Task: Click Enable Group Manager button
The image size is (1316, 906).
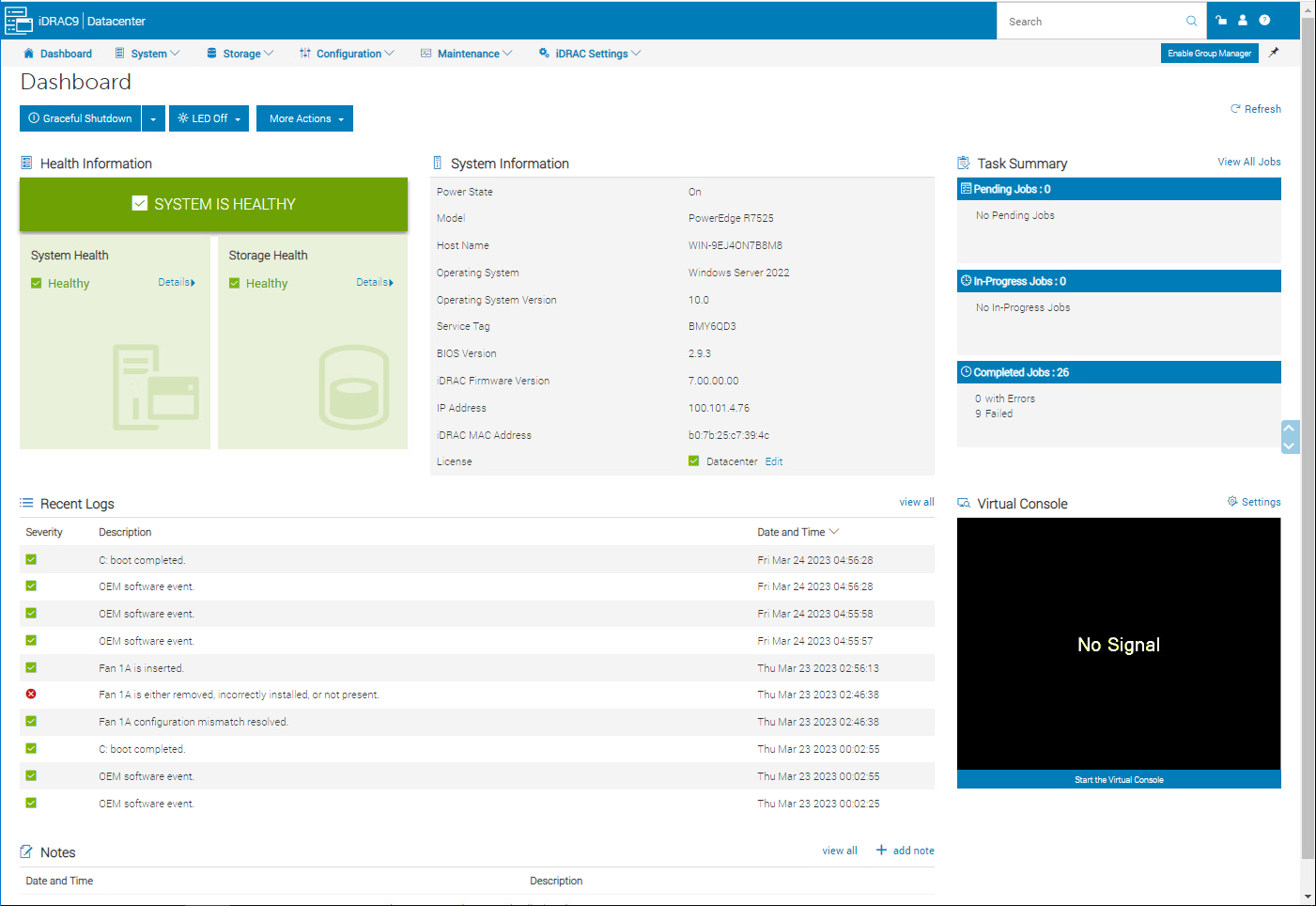Action: pos(1209,54)
